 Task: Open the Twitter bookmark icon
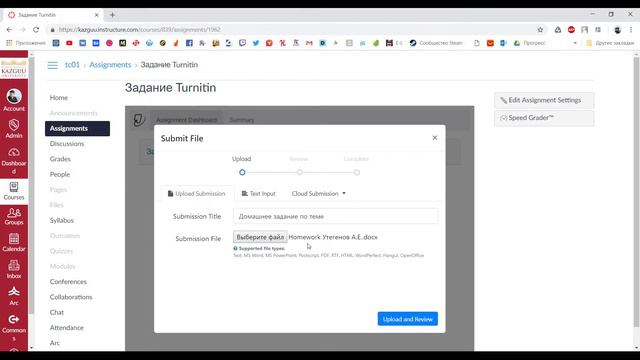[x=256, y=43]
